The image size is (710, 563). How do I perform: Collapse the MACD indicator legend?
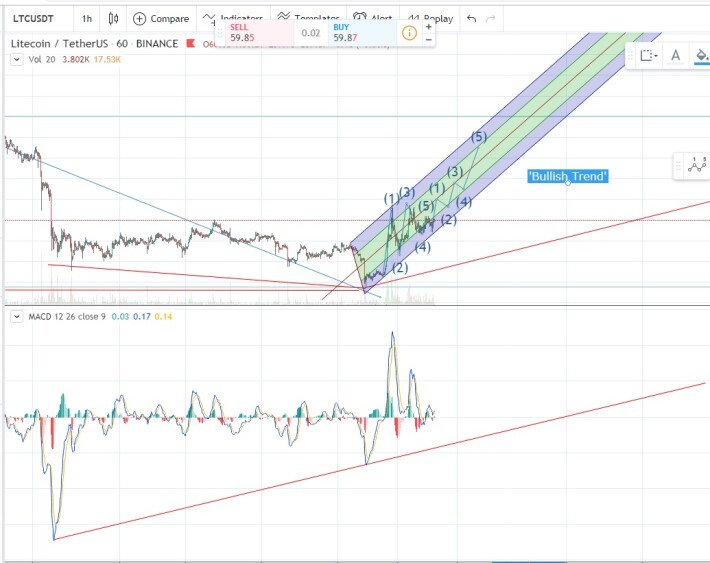coord(16,317)
